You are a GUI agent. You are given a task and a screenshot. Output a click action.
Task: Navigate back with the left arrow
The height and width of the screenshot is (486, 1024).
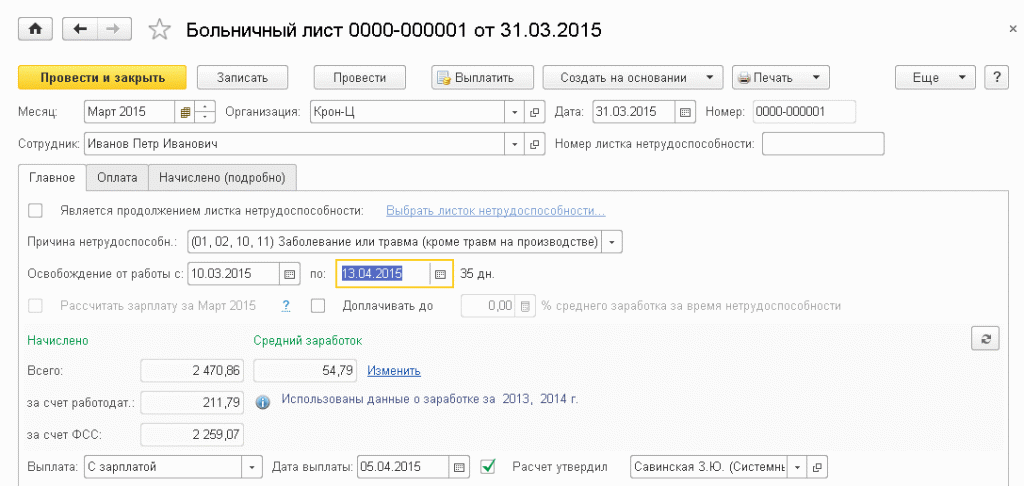(x=80, y=29)
